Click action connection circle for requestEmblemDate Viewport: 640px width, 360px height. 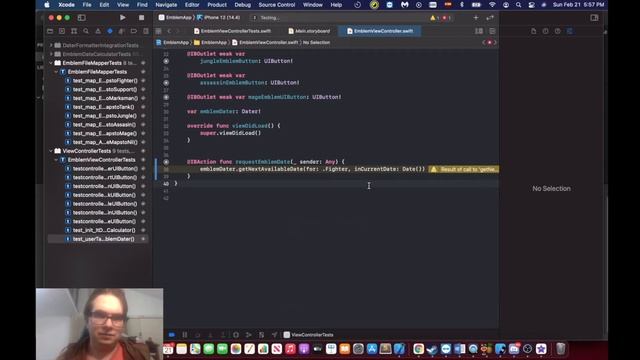click(166, 162)
